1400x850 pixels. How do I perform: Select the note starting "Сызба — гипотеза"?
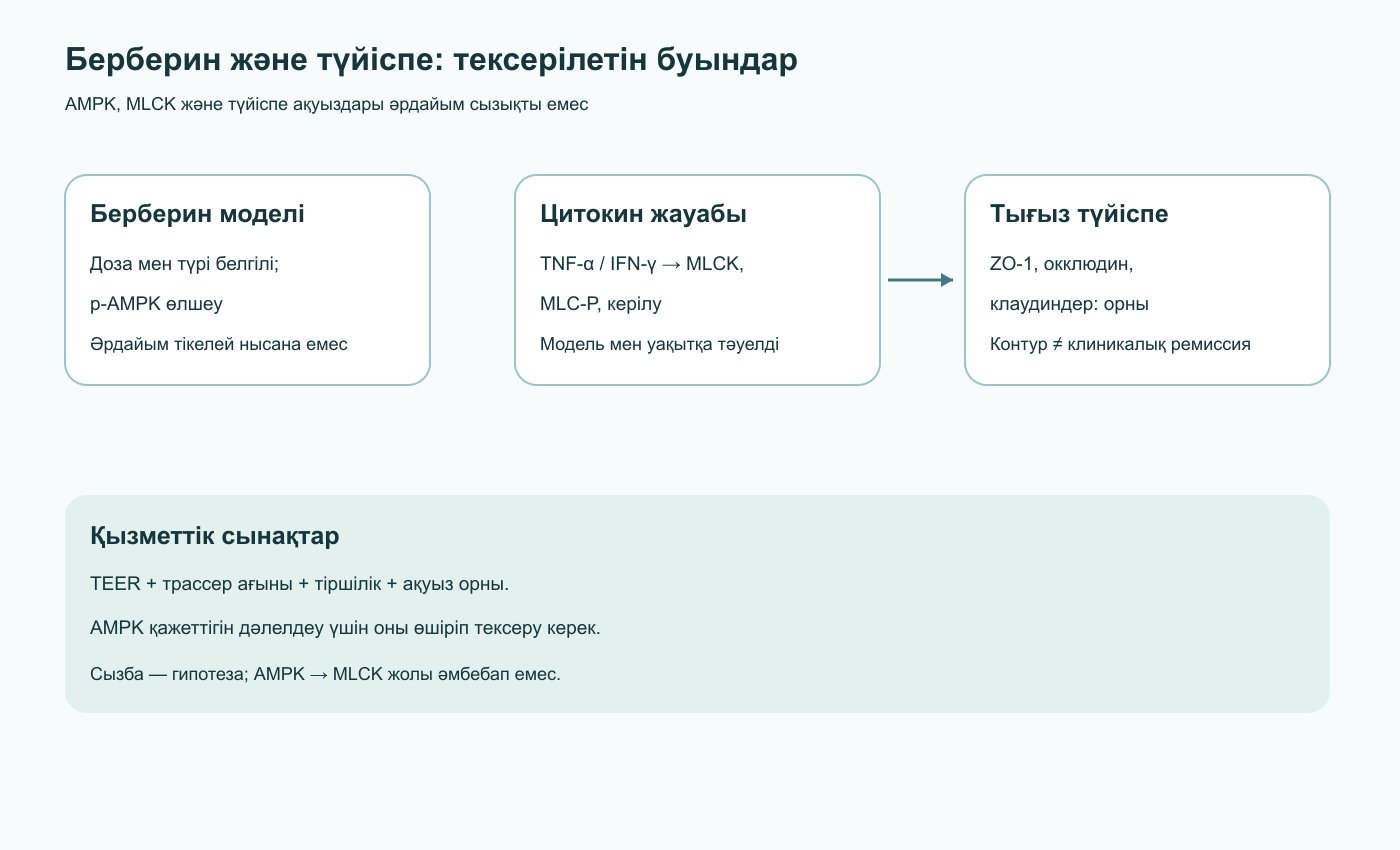pos(325,674)
